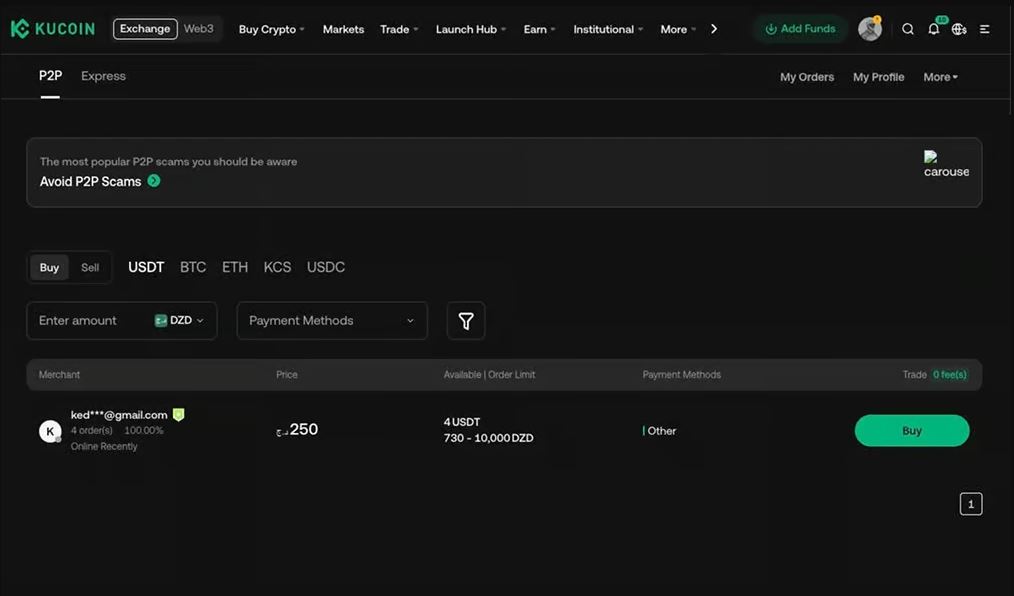Click the 4 USDT available amount
1014x596 pixels.
point(462,422)
